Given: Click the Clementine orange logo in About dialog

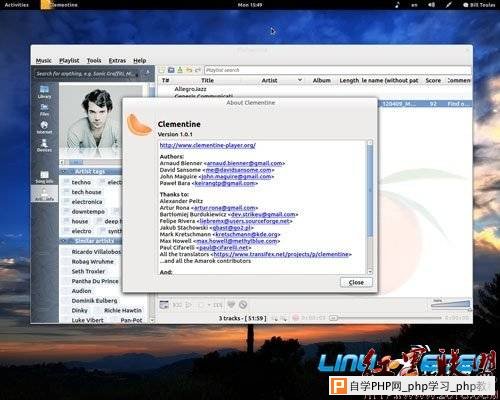Looking at the screenshot, I should coord(139,124).
